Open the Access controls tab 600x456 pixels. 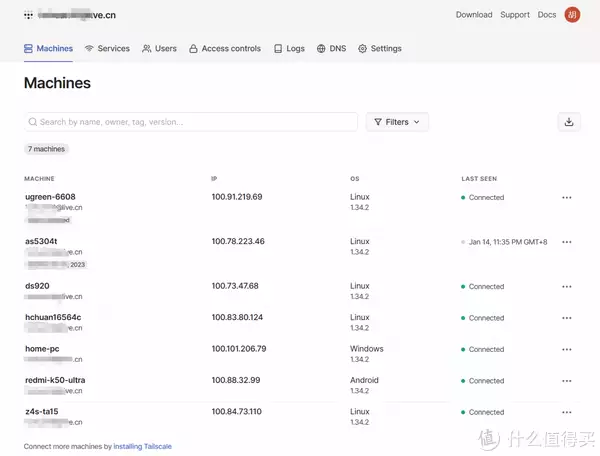pyautogui.click(x=225, y=49)
